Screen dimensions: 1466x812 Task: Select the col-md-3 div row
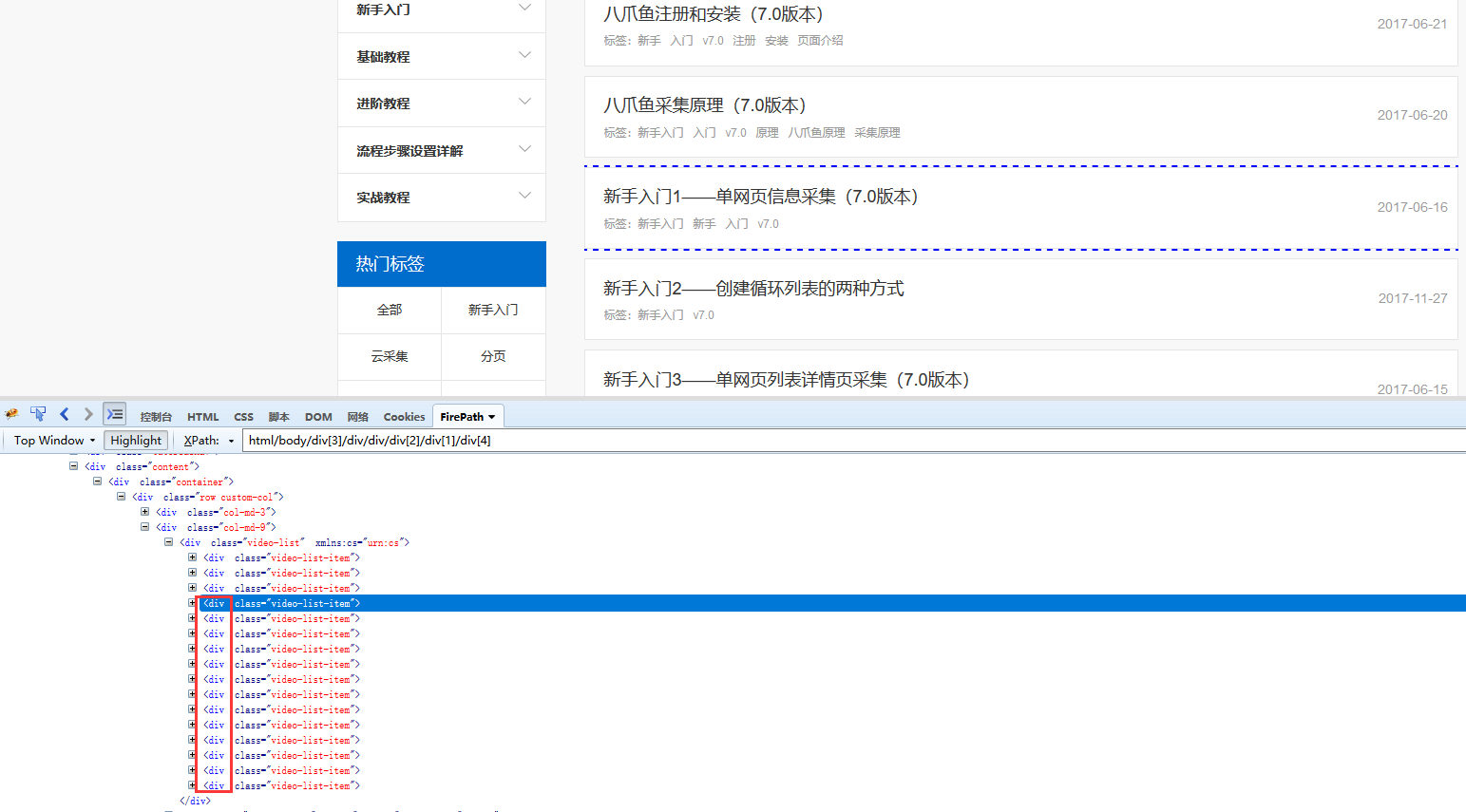point(216,512)
